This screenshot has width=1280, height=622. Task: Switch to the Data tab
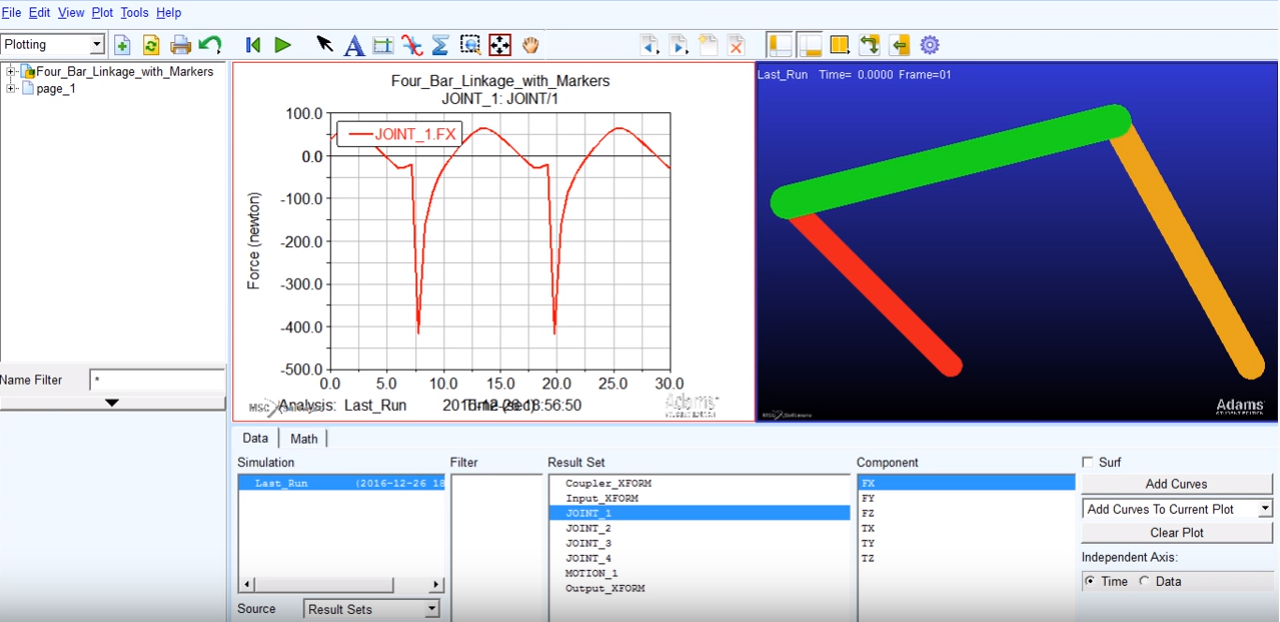pos(255,438)
